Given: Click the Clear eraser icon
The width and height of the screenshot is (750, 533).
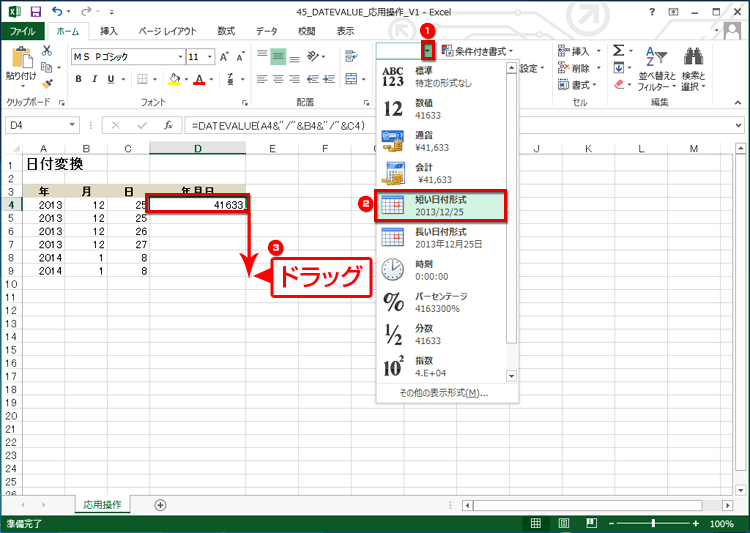Looking at the screenshot, I should (x=618, y=85).
